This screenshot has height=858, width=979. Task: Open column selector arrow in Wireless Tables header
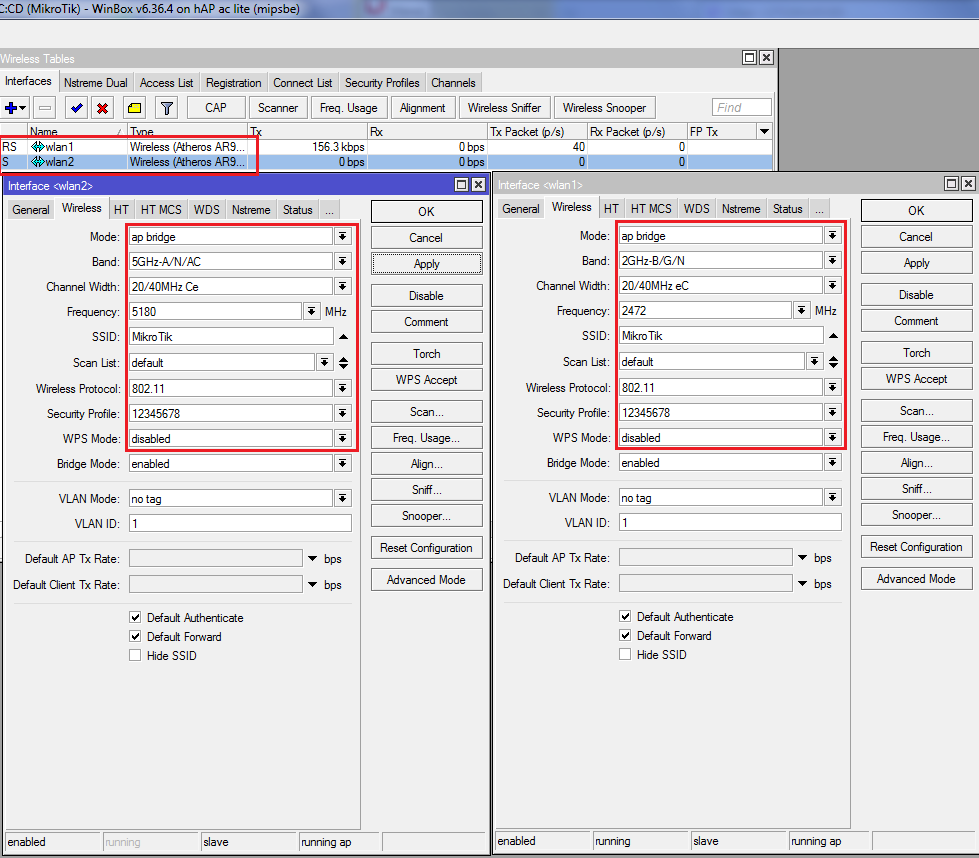pyautogui.click(x=764, y=131)
